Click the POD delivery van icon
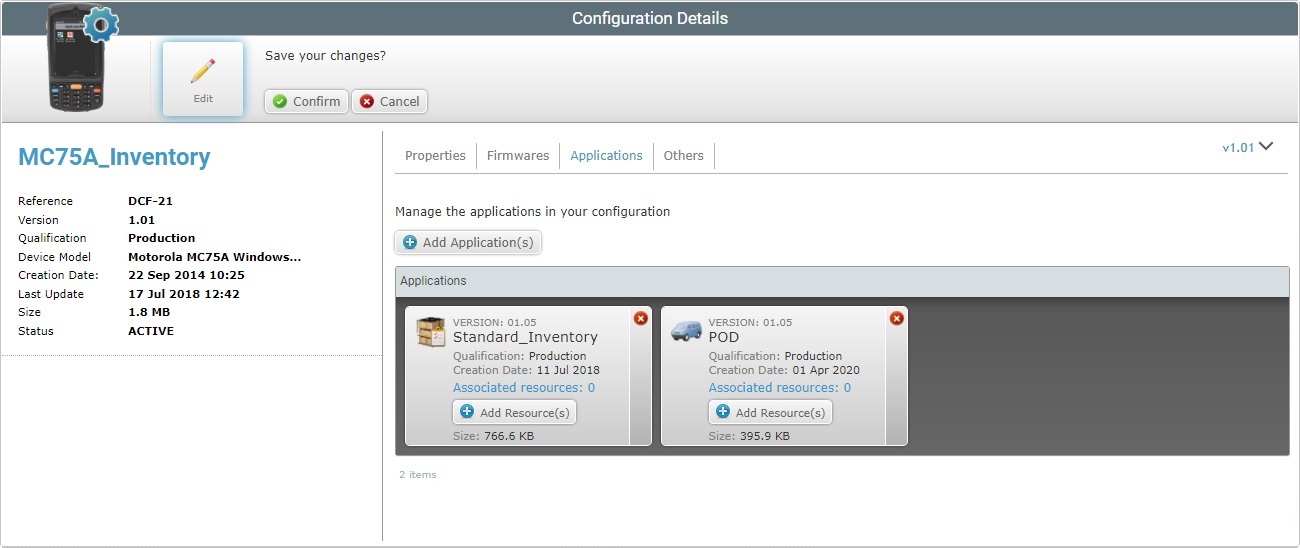Screen dimensions: 1300x548 click(x=686, y=331)
